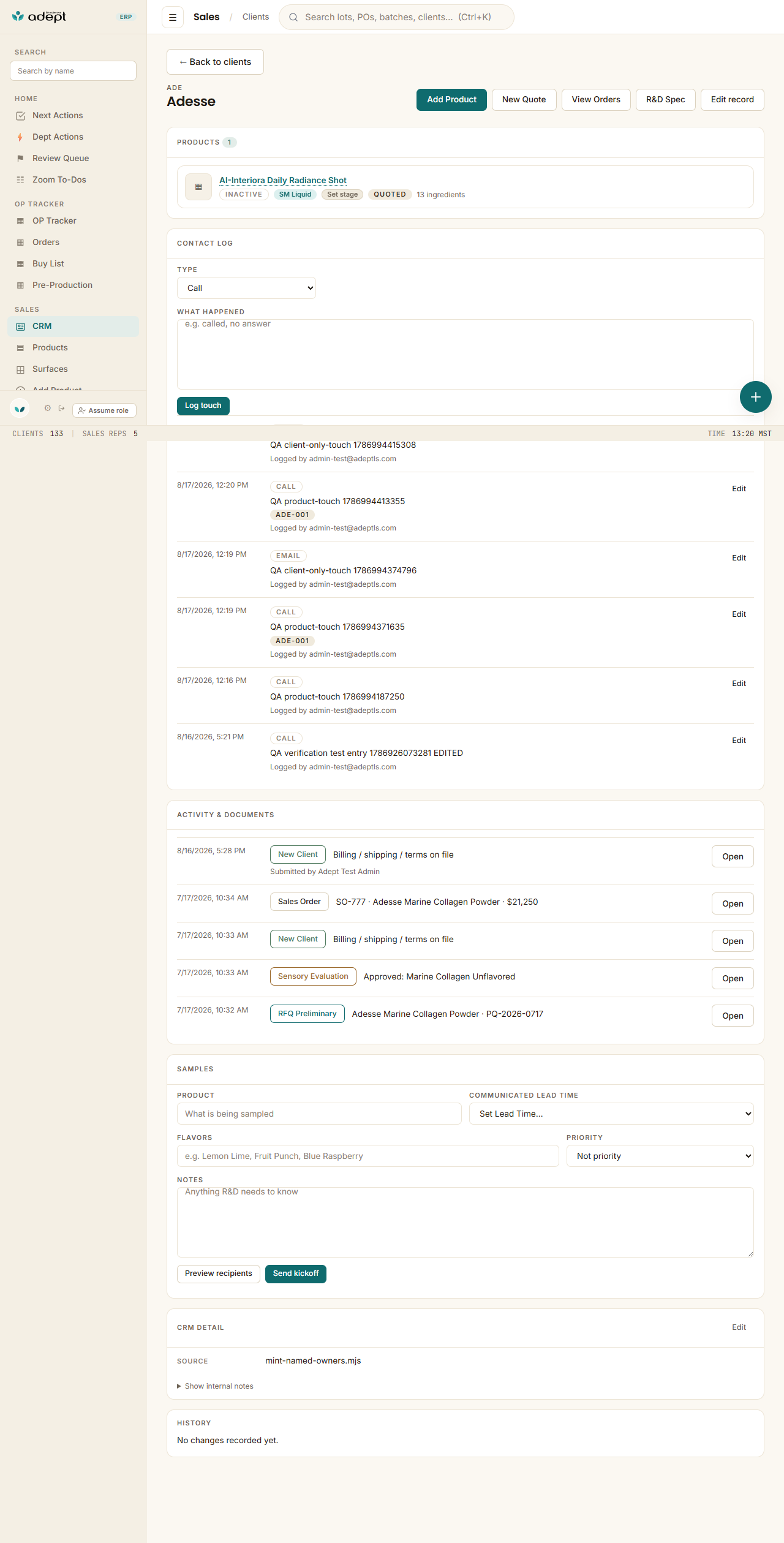Open the RFQ Preliminary document

[x=733, y=1016]
